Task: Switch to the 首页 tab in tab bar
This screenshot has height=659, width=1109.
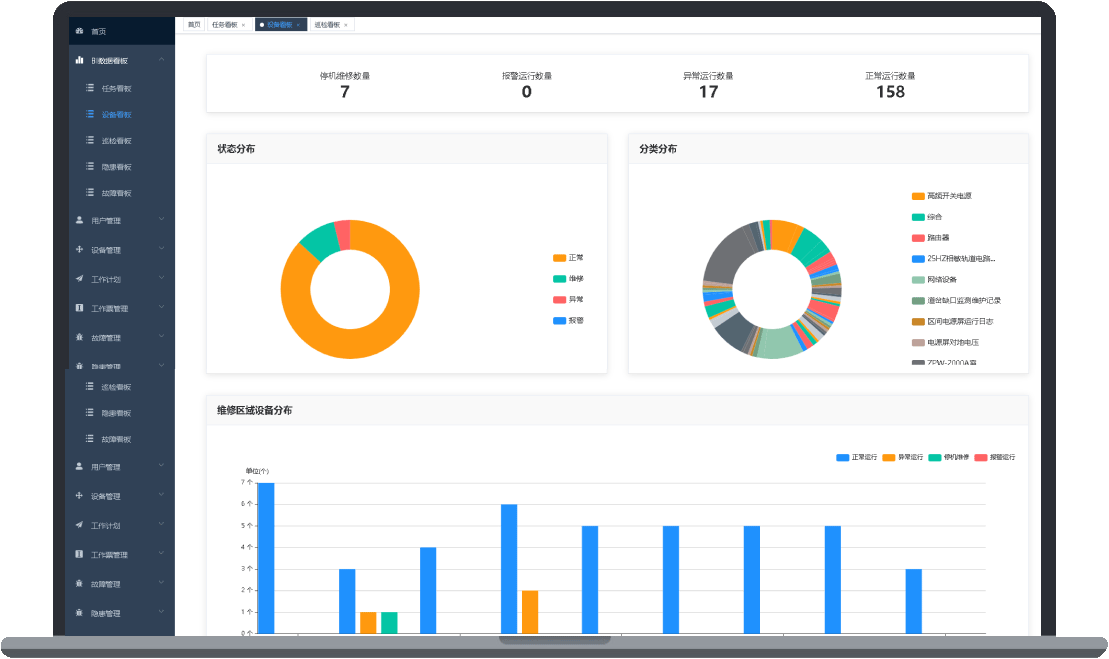Action: click(x=194, y=25)
